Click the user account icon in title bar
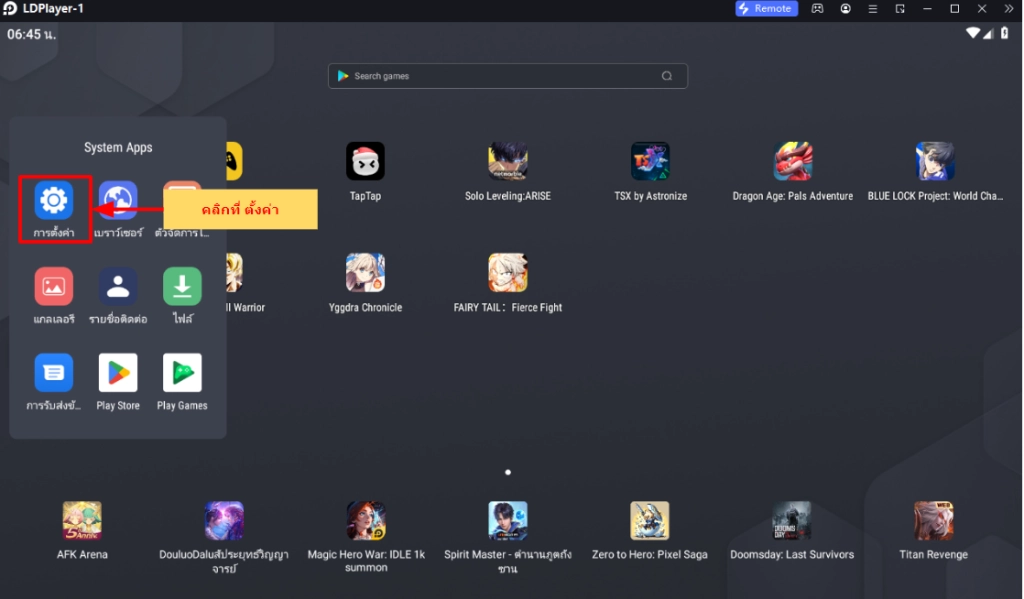 click(846, 9)
